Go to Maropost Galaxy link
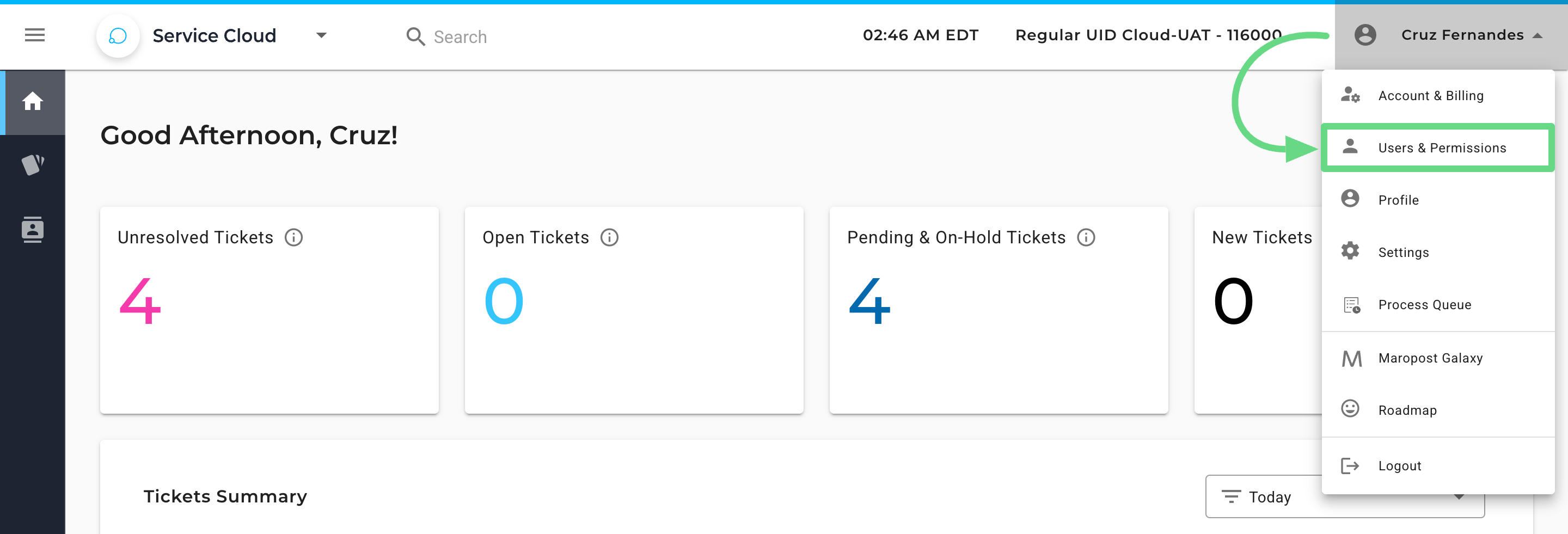 (x=1430, y=359)
